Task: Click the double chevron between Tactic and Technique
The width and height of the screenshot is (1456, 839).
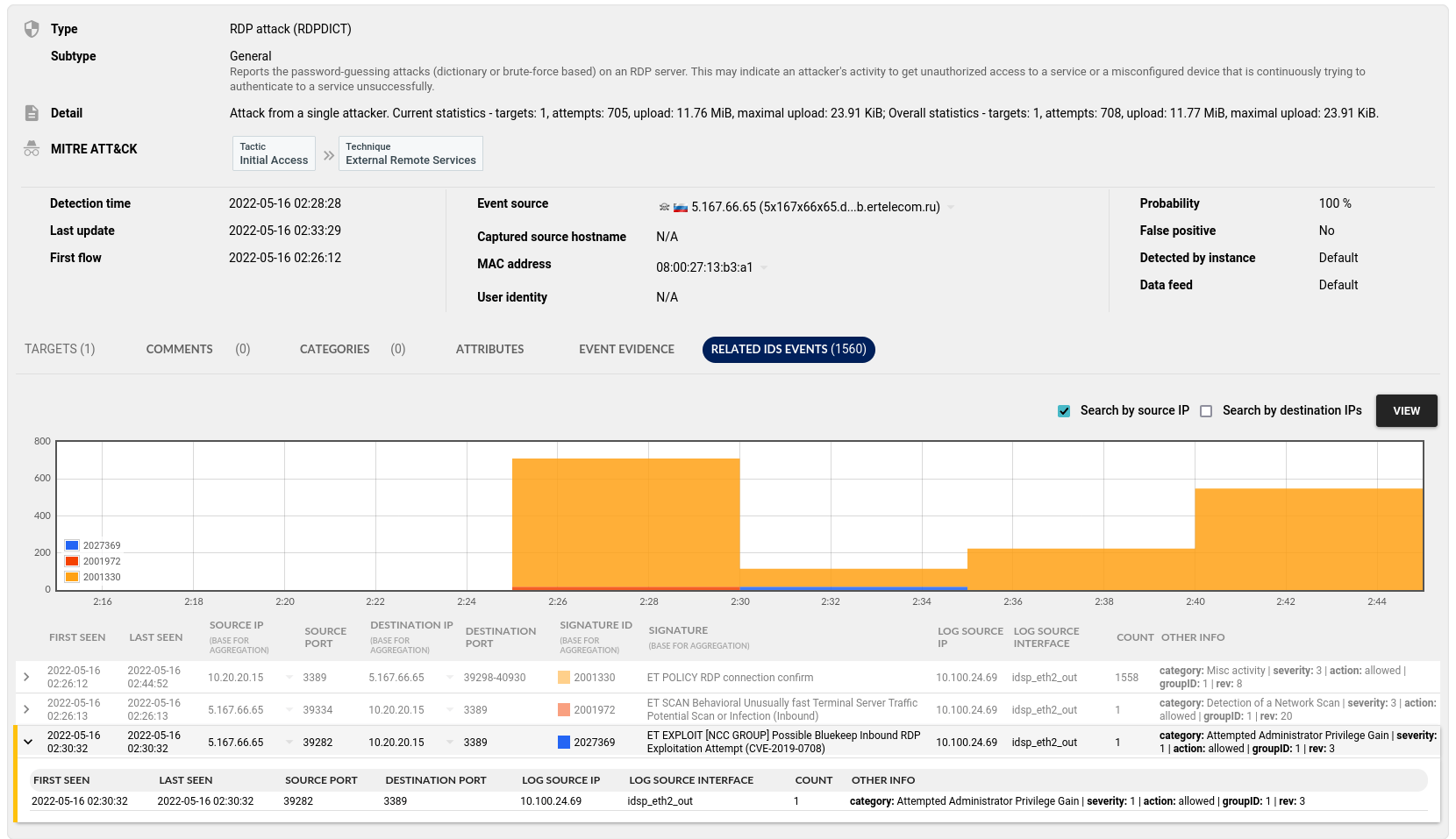Action: (x=329, y=155)
